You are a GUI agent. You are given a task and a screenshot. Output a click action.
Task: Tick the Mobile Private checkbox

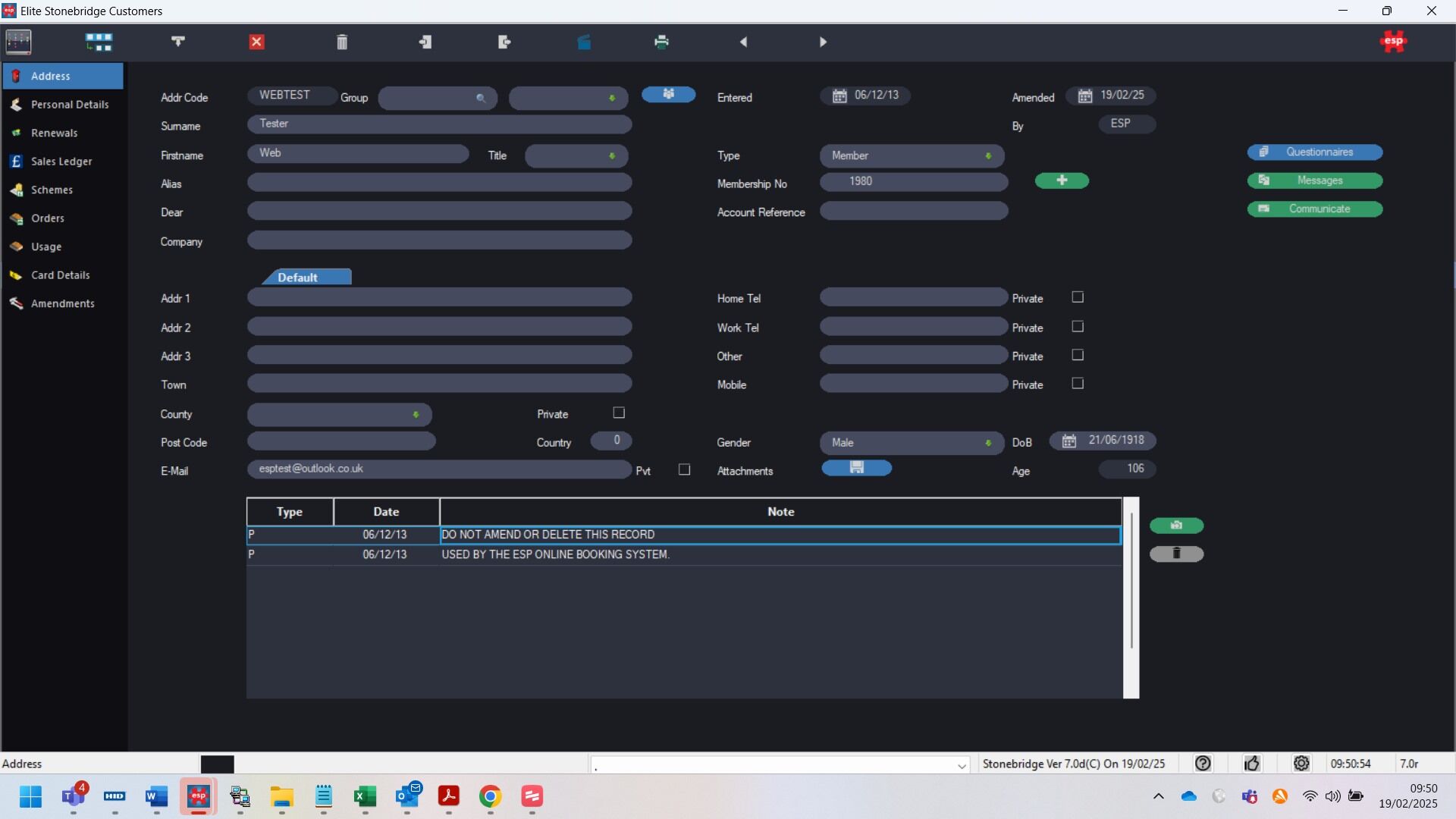(x=1078, y=384)
